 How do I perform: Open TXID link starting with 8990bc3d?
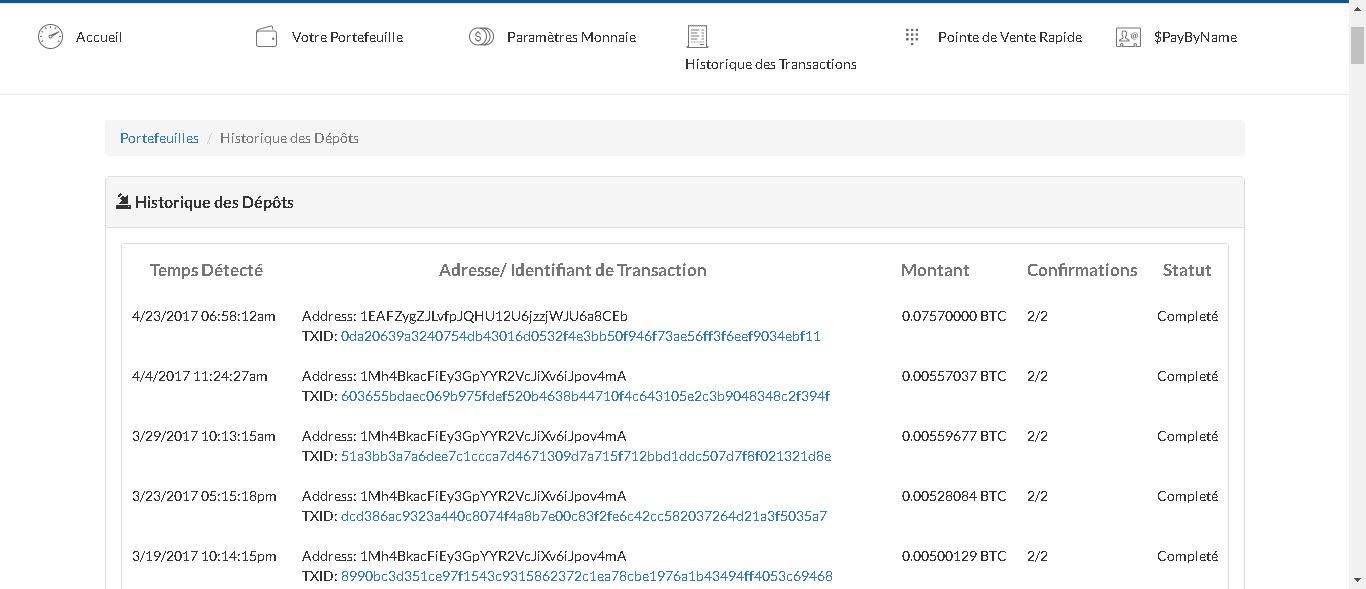point(586,577)
